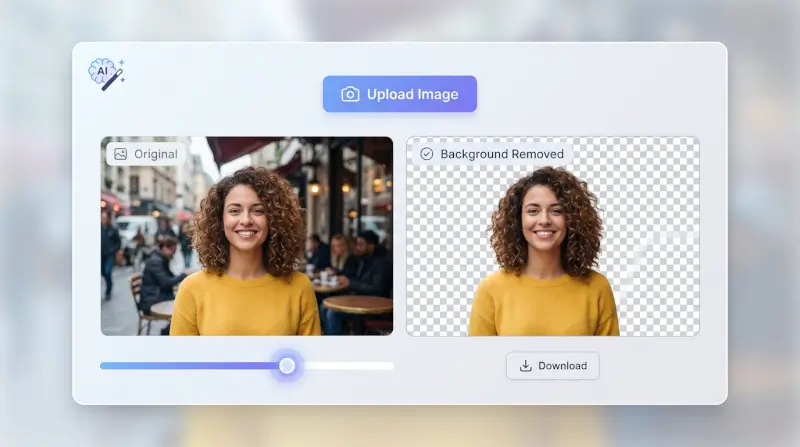Click the Background Removed label
Viewport: 800px width, 447px height.
(x=492, y=154)
